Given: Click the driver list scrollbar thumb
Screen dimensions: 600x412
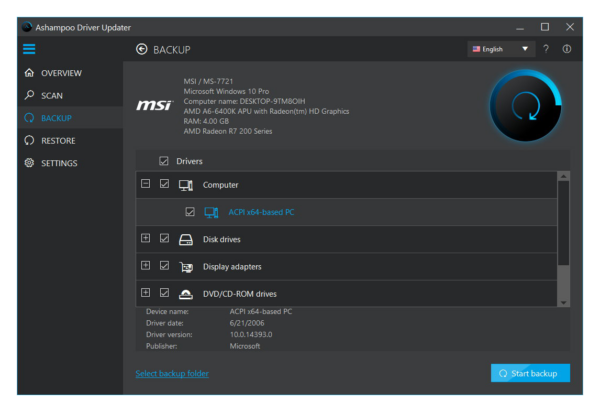Looking at the screenshot, I should [563, 223].
